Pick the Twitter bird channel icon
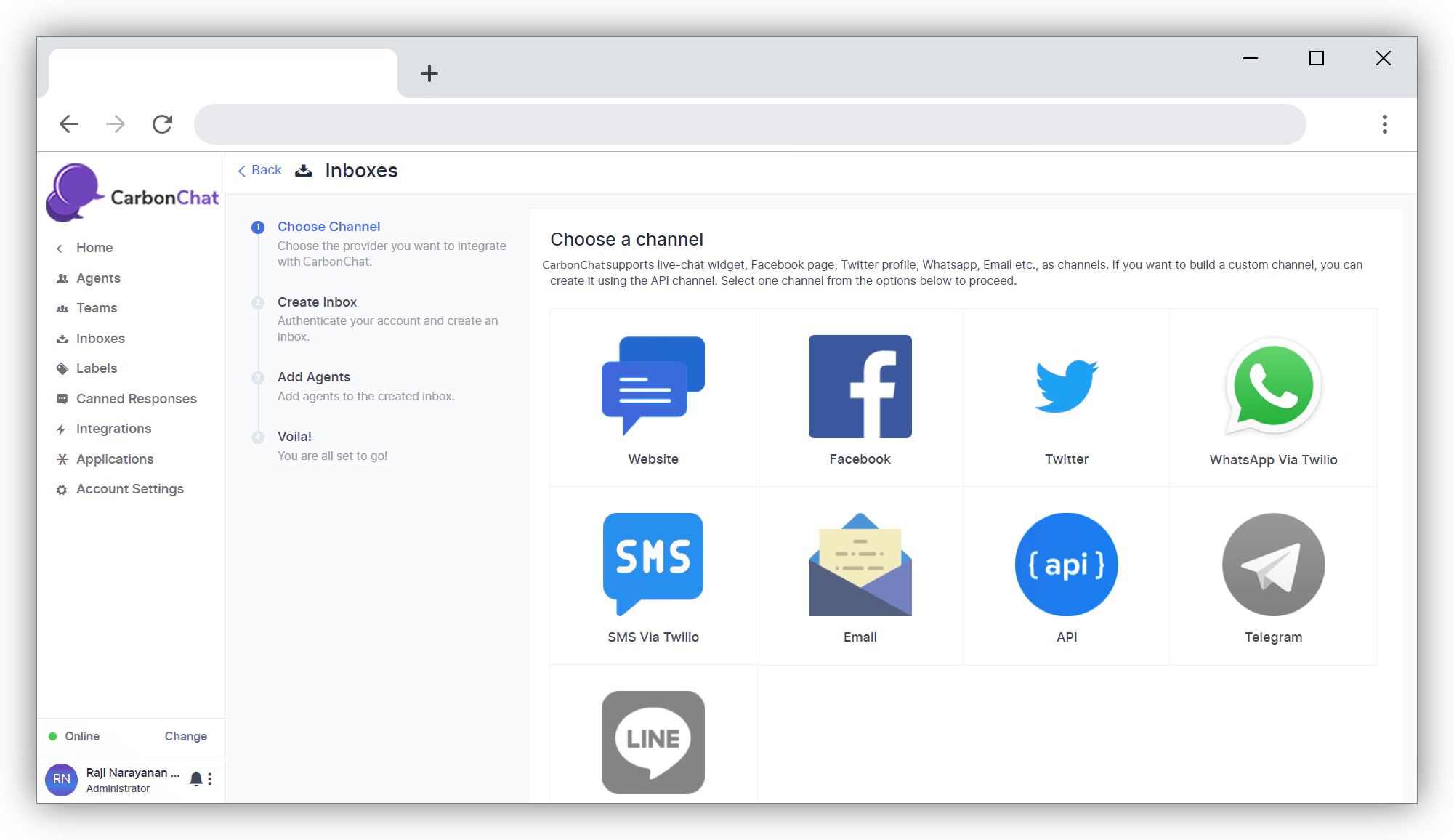 (x=1066, y=387)
